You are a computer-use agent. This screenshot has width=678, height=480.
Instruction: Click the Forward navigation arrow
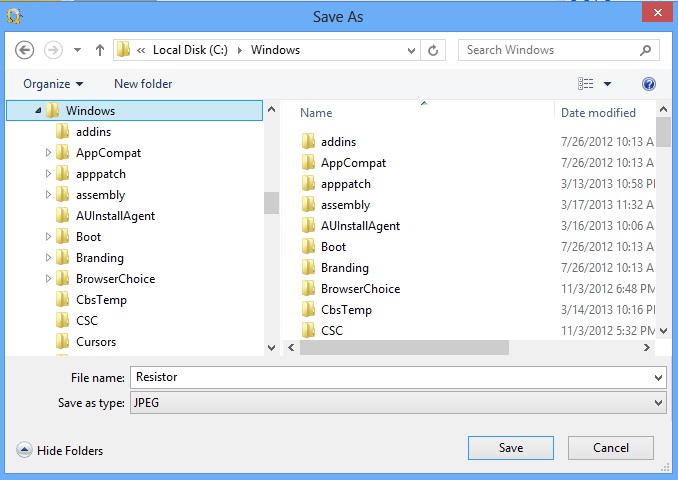53,50
